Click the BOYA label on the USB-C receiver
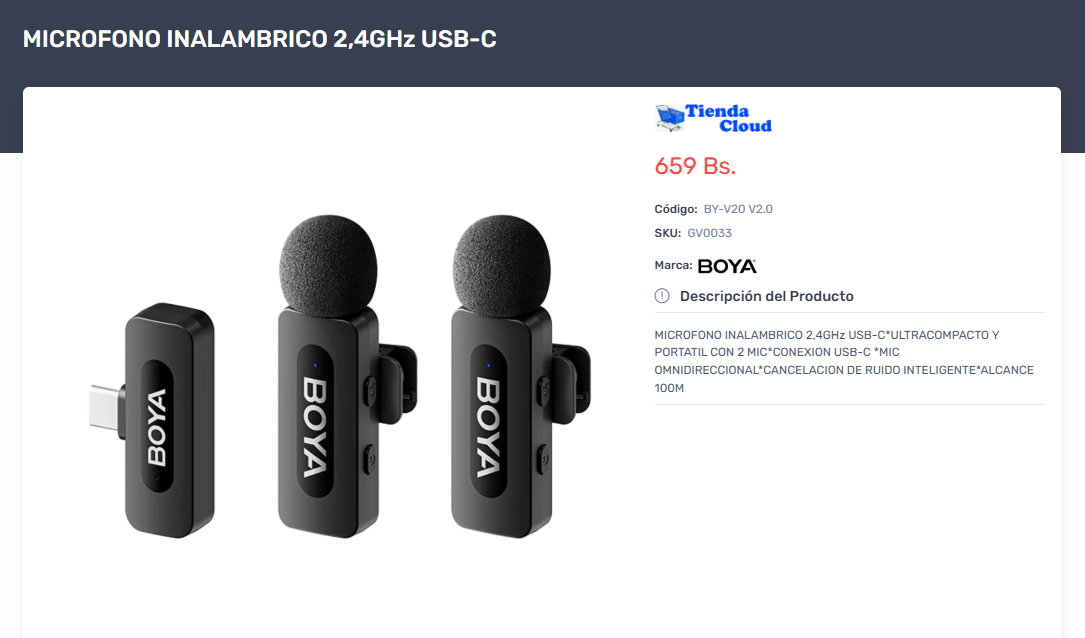This screenshot has width=1085, height=638. pyautogui.click(x=157, y=427)
